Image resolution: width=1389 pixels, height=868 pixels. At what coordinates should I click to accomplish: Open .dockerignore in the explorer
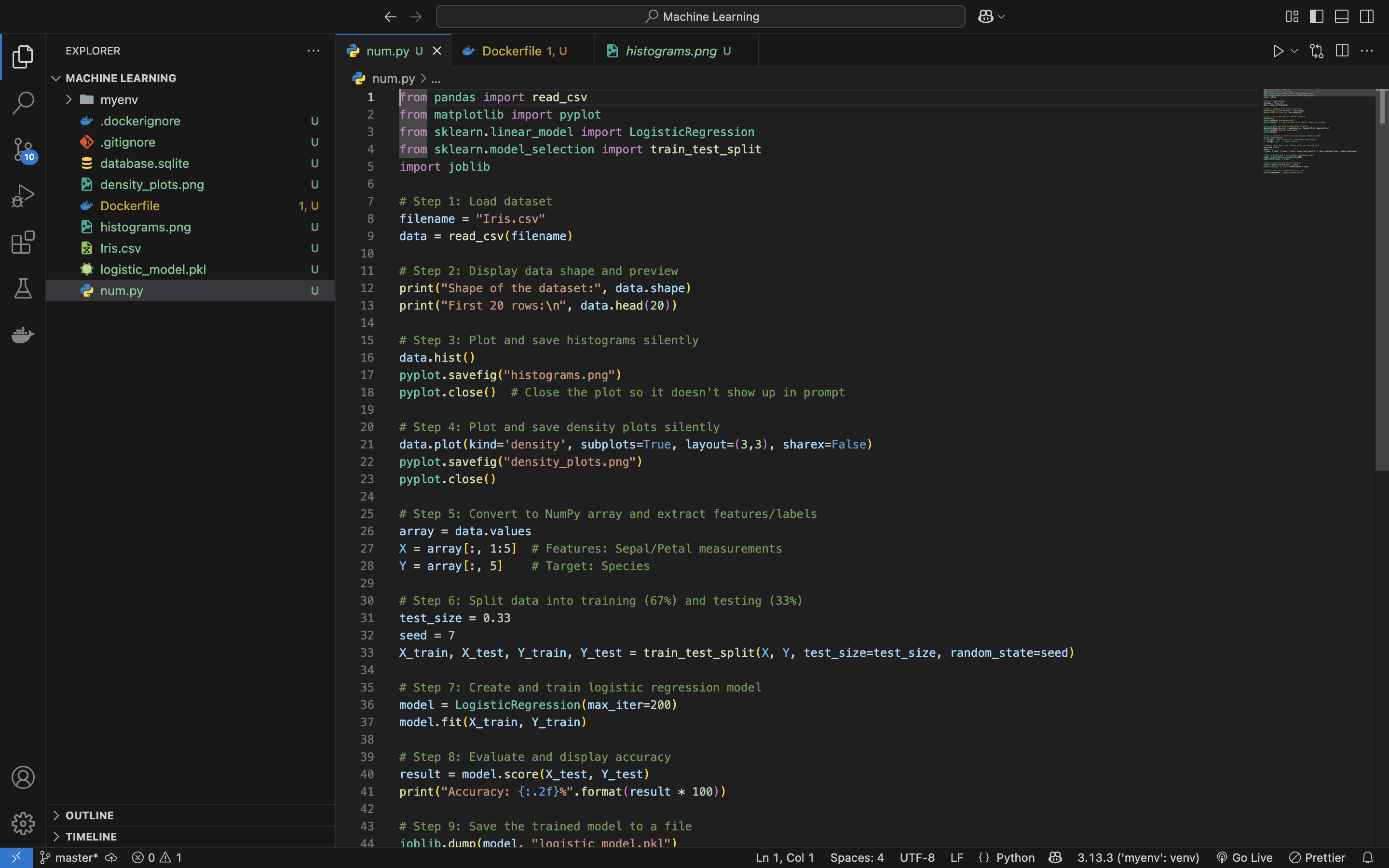click(x=190, y=121)
